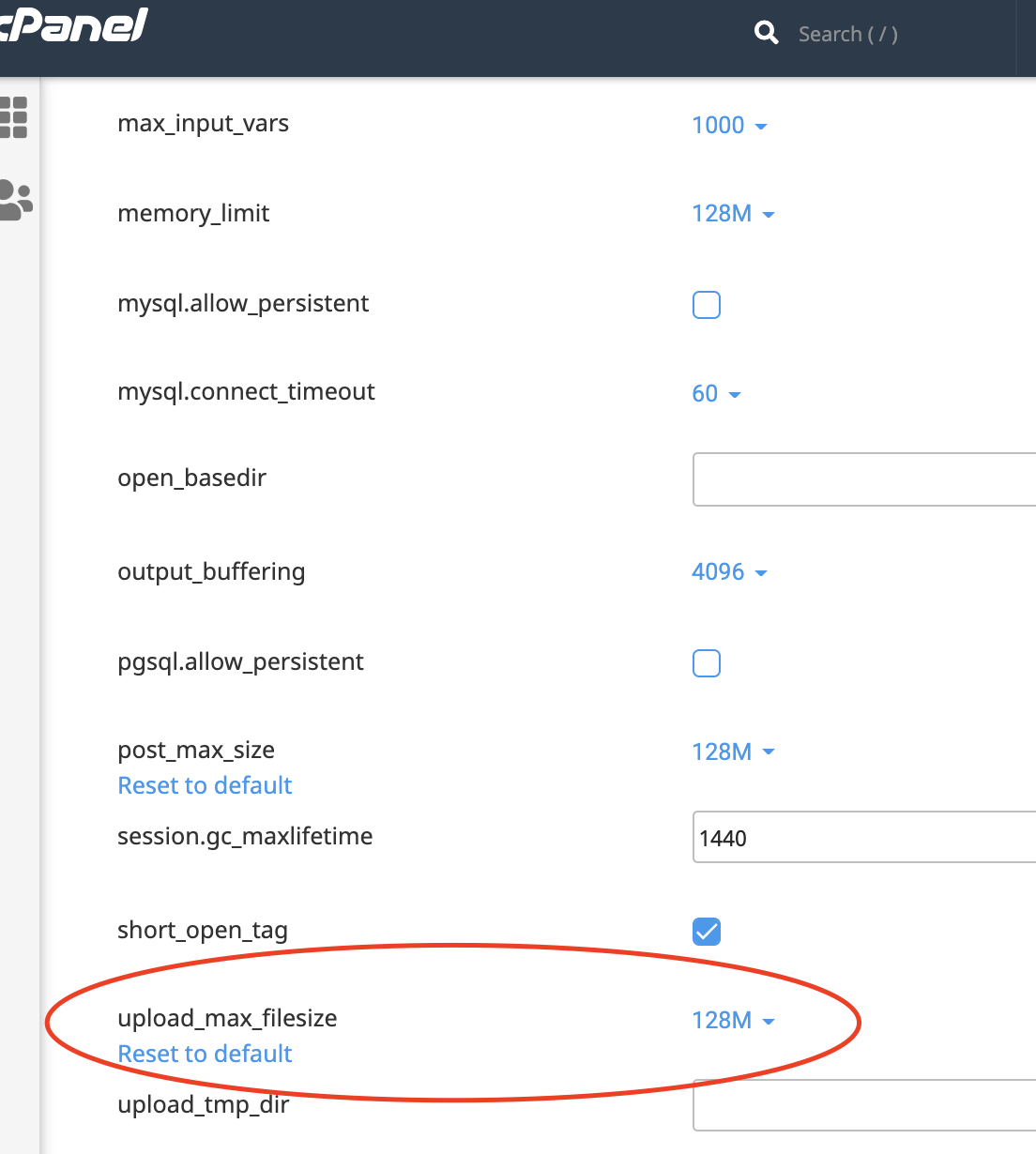Open the upload_max_filesize dropdown

click(x=735, y=1020)
